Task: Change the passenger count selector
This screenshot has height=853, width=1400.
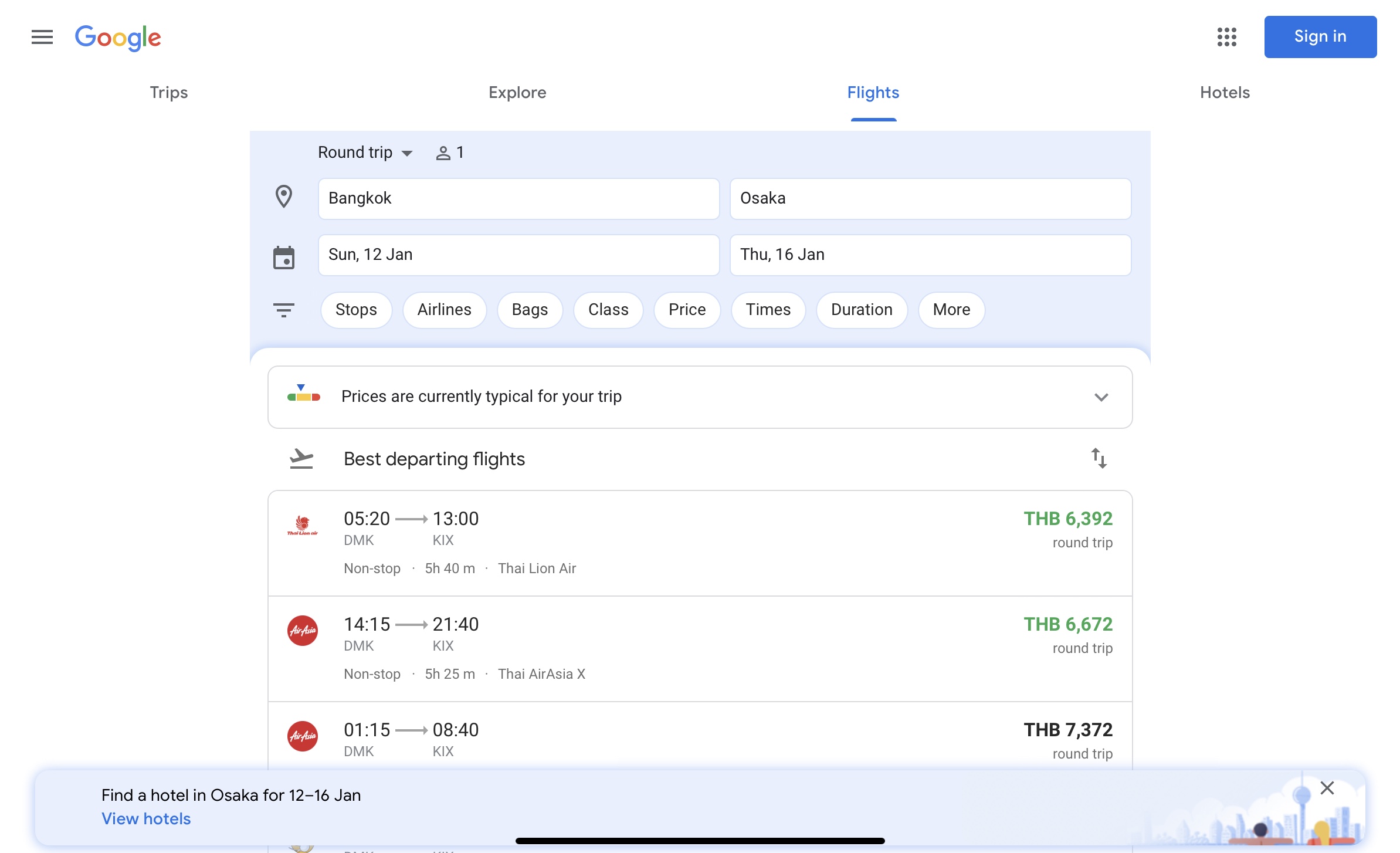Action: coord(450,153)
